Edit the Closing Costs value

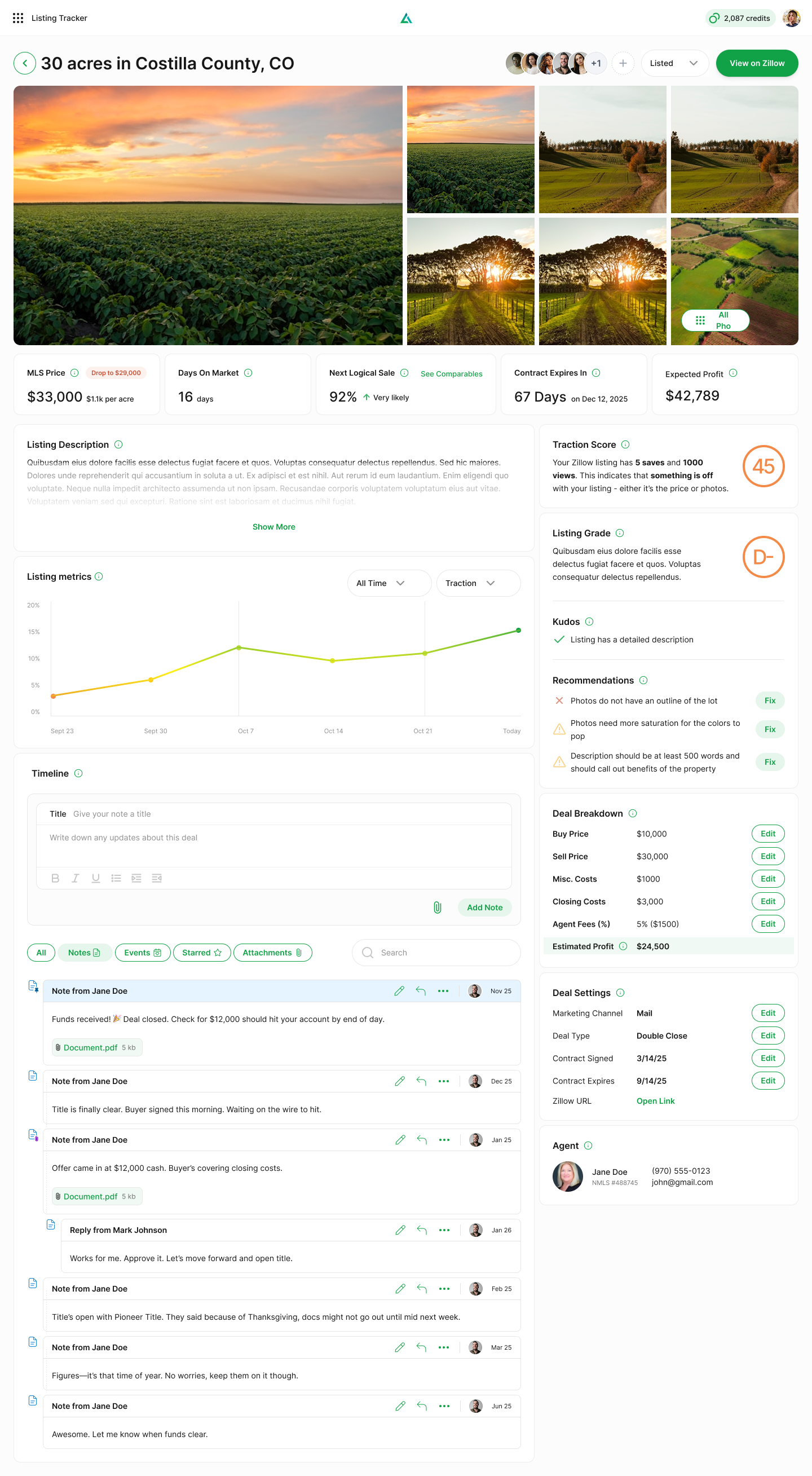click(768, 902)
